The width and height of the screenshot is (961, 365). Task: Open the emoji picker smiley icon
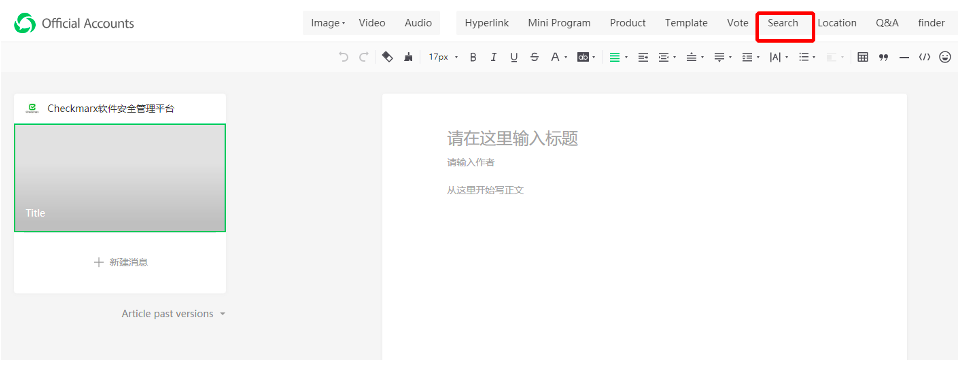pyautogui.click(x=945, y=57)
